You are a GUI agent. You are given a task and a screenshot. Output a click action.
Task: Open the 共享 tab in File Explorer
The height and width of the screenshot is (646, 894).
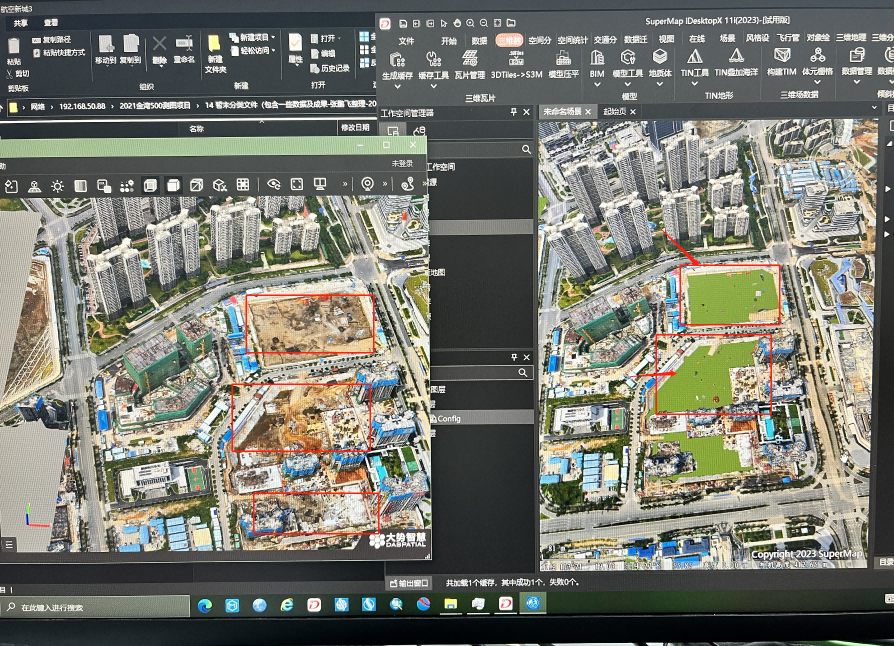(21, 23)
